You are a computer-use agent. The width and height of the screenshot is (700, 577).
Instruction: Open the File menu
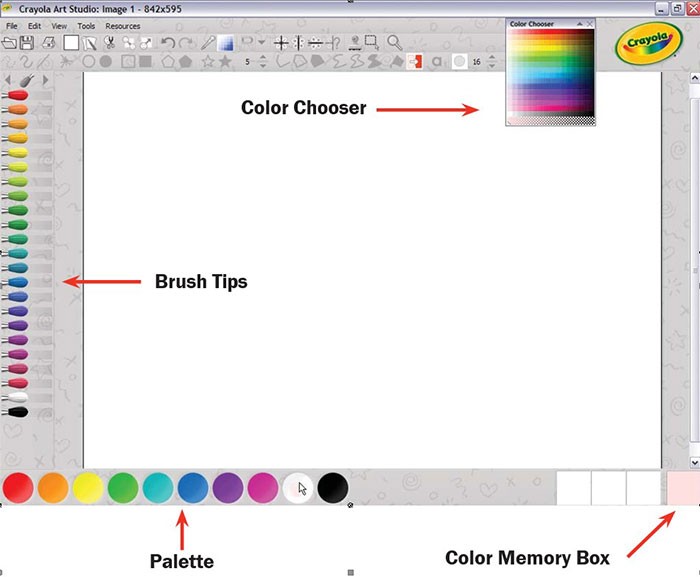coord(12,26)
